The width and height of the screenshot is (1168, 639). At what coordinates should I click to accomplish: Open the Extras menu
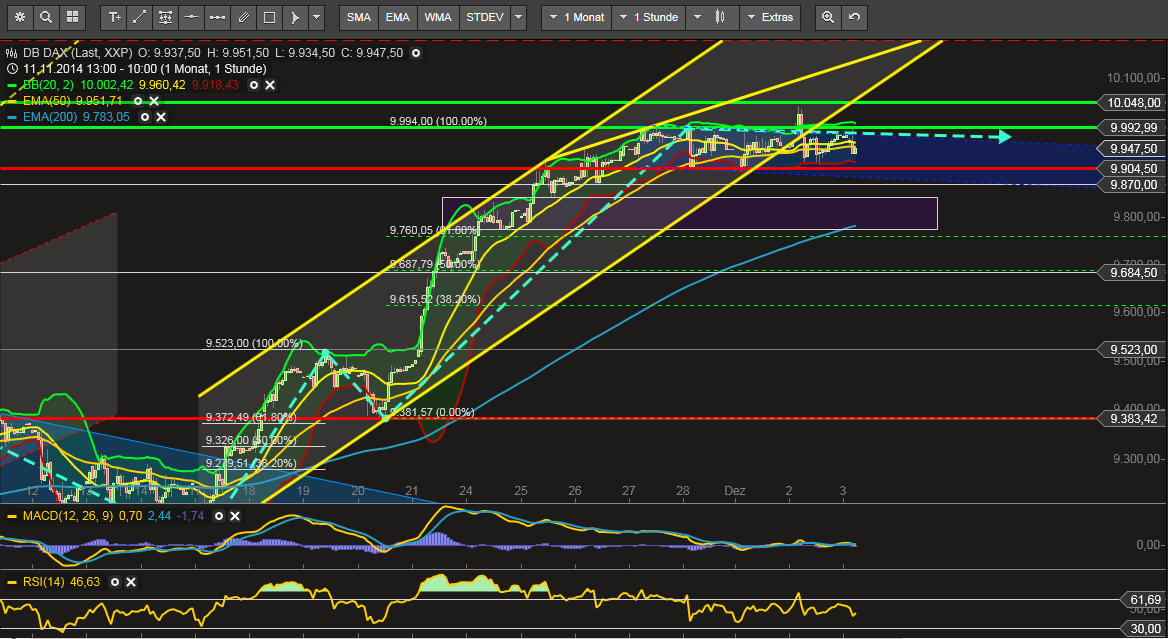(770, 17)
